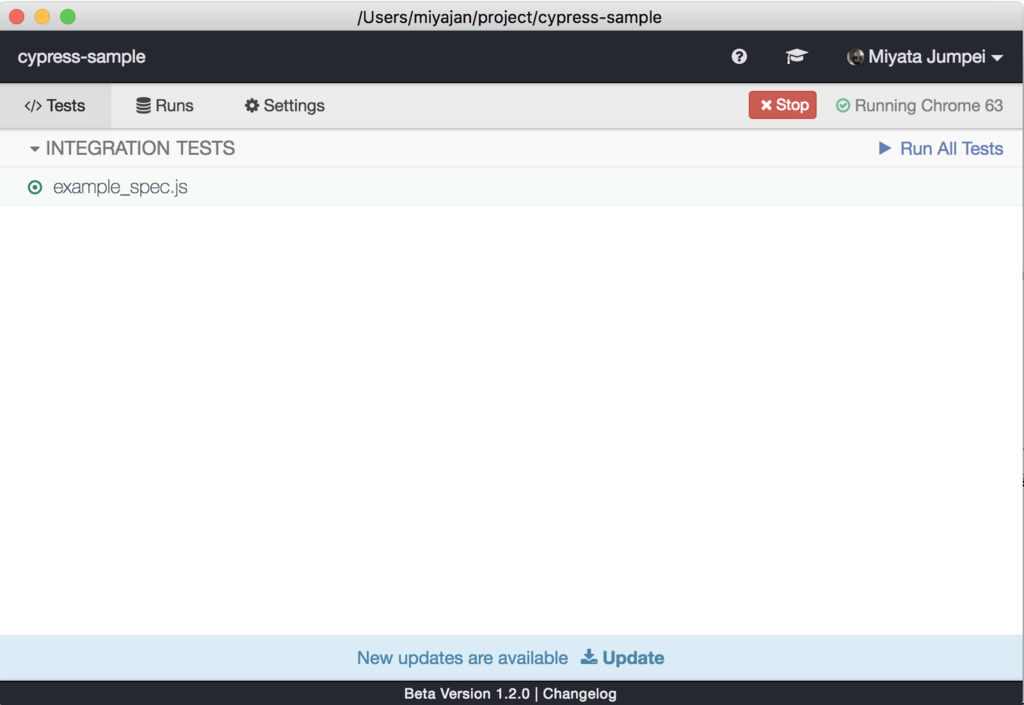Maximize the window with the green button

[x=68, y=16]
